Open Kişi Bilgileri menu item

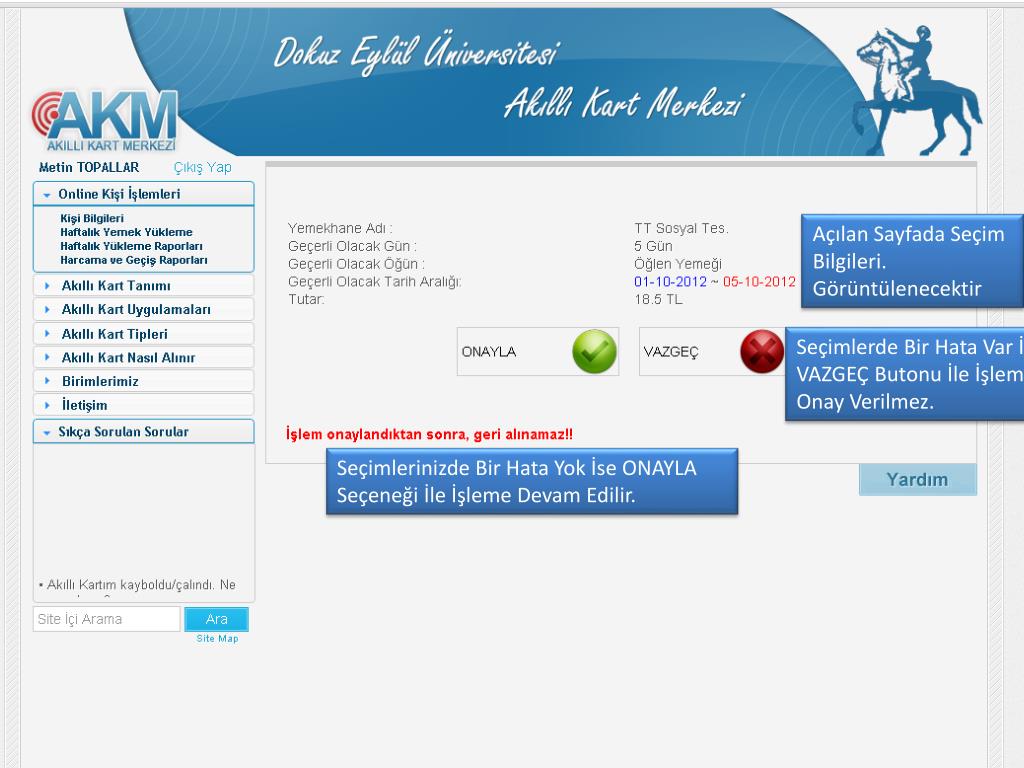pyautogui.click(x=92, y=218)
